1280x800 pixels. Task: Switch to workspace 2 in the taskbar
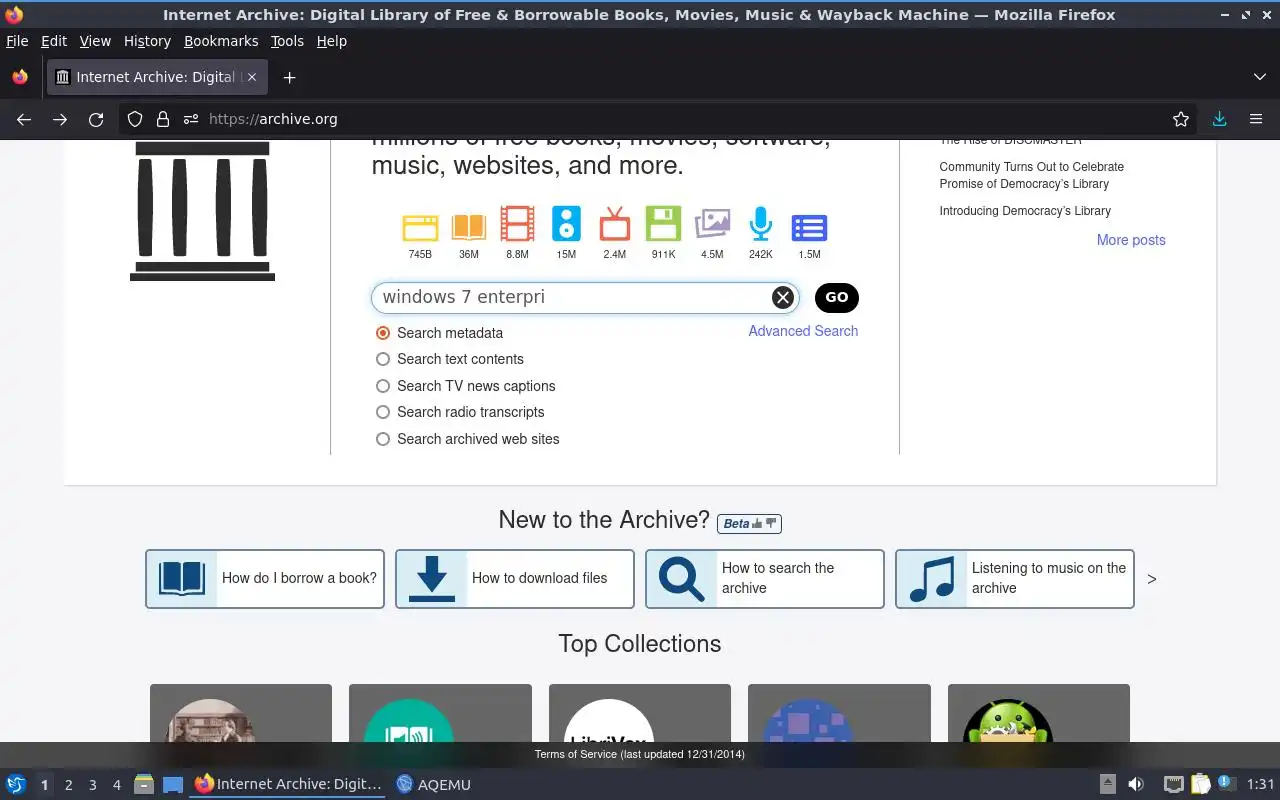tap(69, 785)
